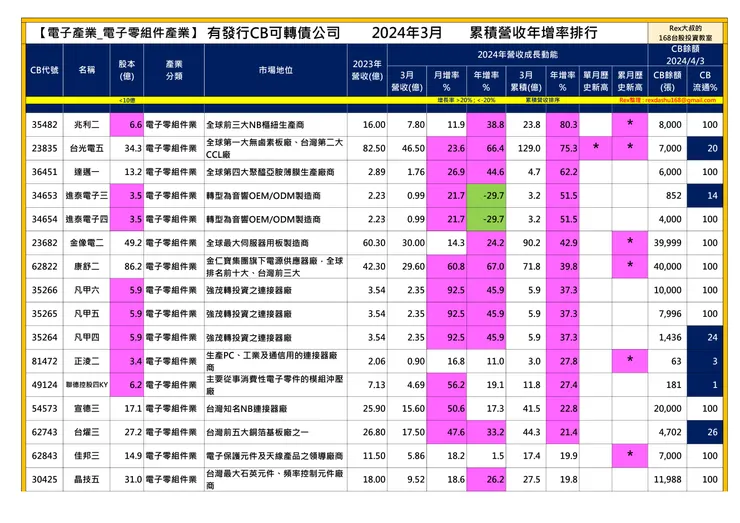Screen dimensions: 740x523
Task: Click the name cell '晶技五'
Action: point(87,479)
